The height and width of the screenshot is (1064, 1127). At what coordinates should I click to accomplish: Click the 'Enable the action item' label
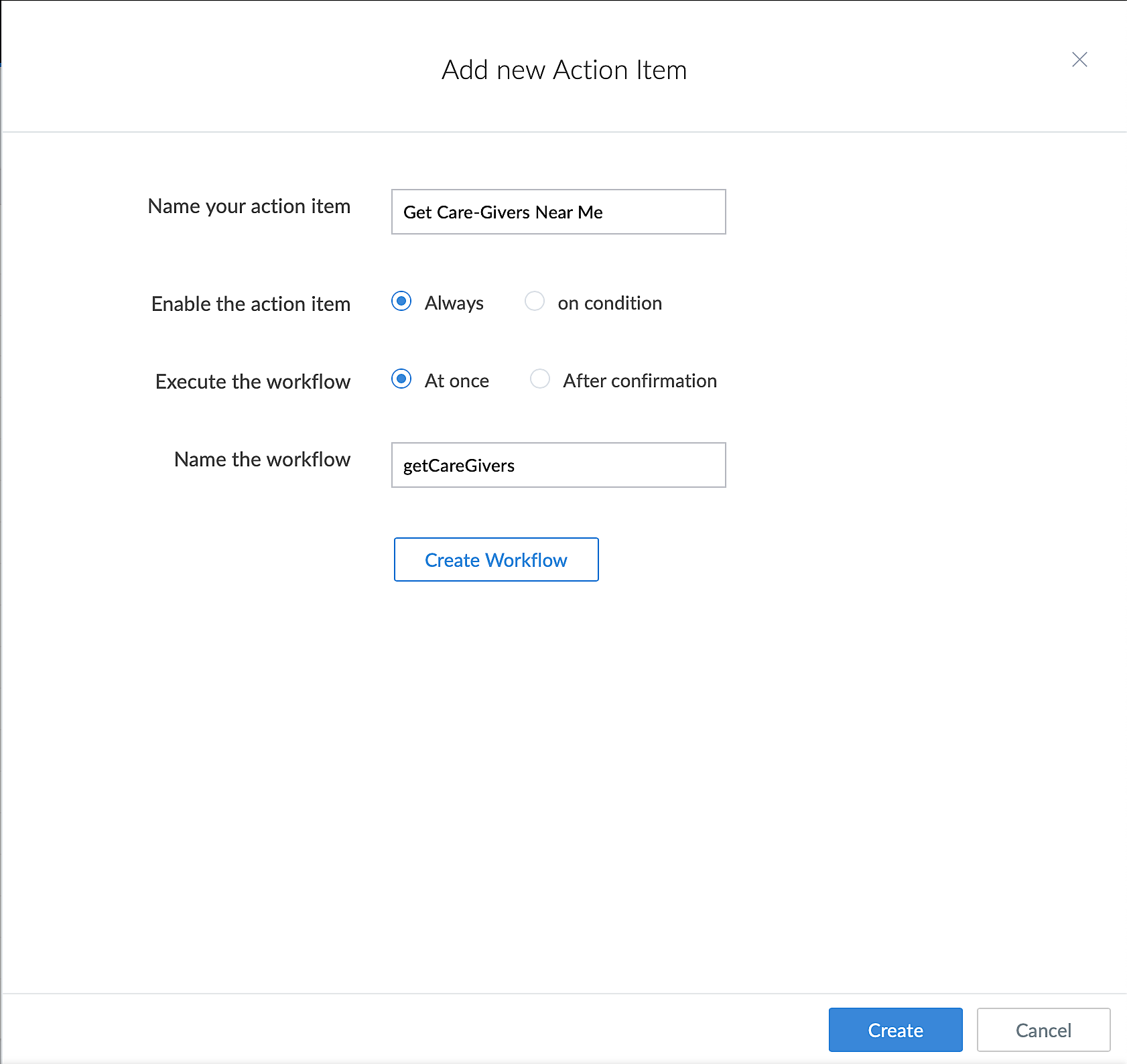tap(251, 304)
